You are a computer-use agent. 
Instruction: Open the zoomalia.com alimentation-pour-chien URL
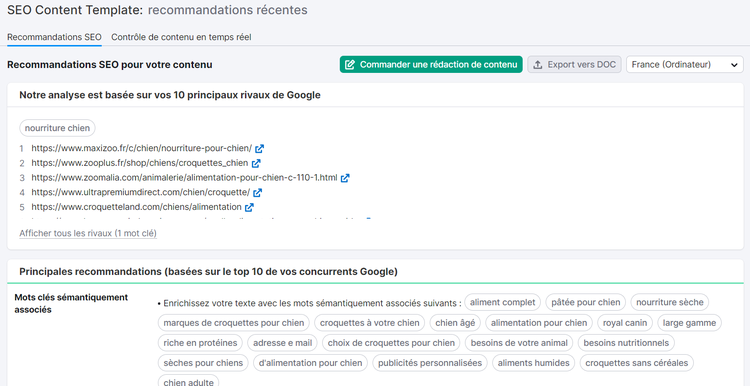184,178
